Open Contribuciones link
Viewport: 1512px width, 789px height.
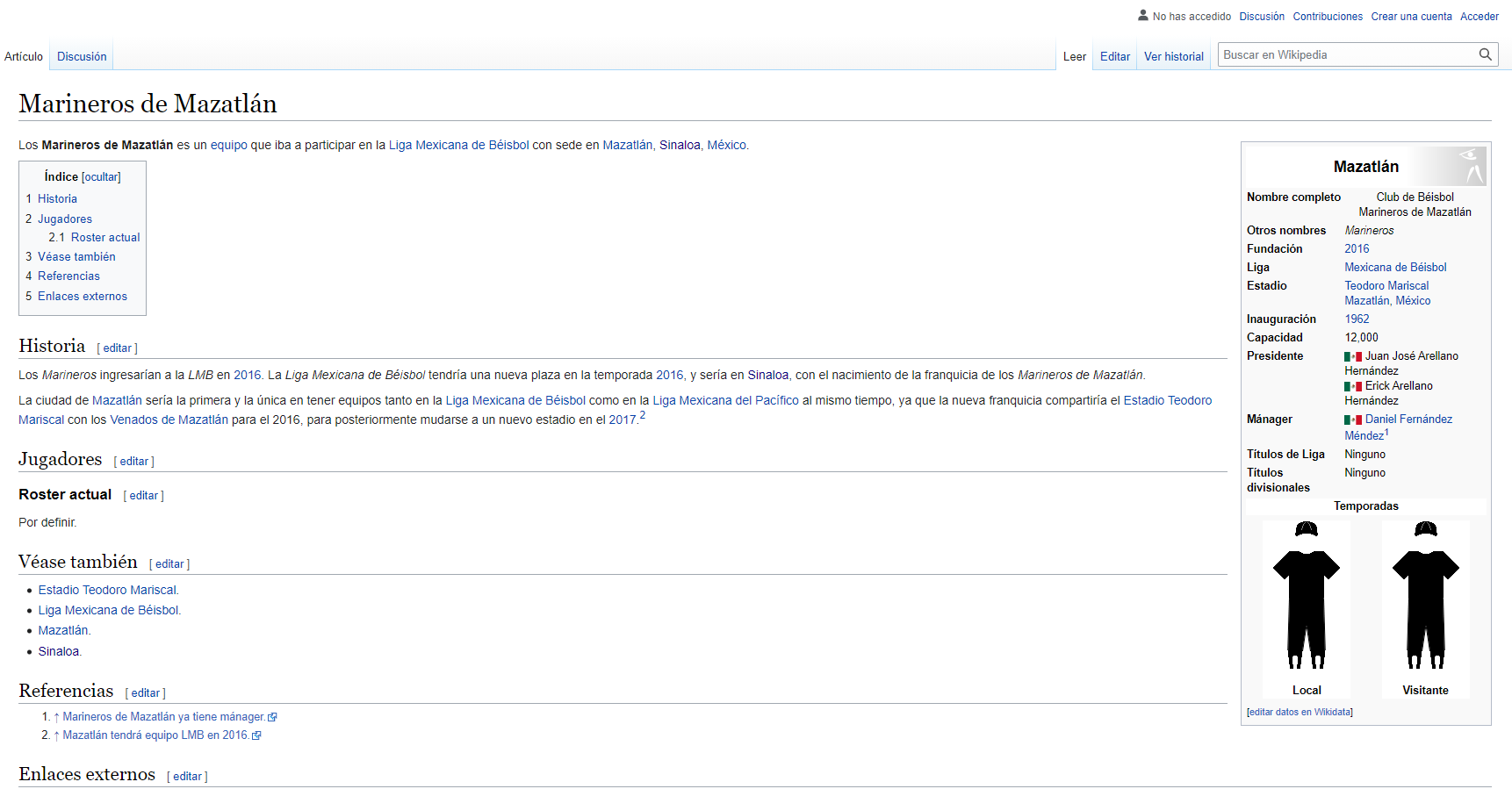coord(1328,17)
